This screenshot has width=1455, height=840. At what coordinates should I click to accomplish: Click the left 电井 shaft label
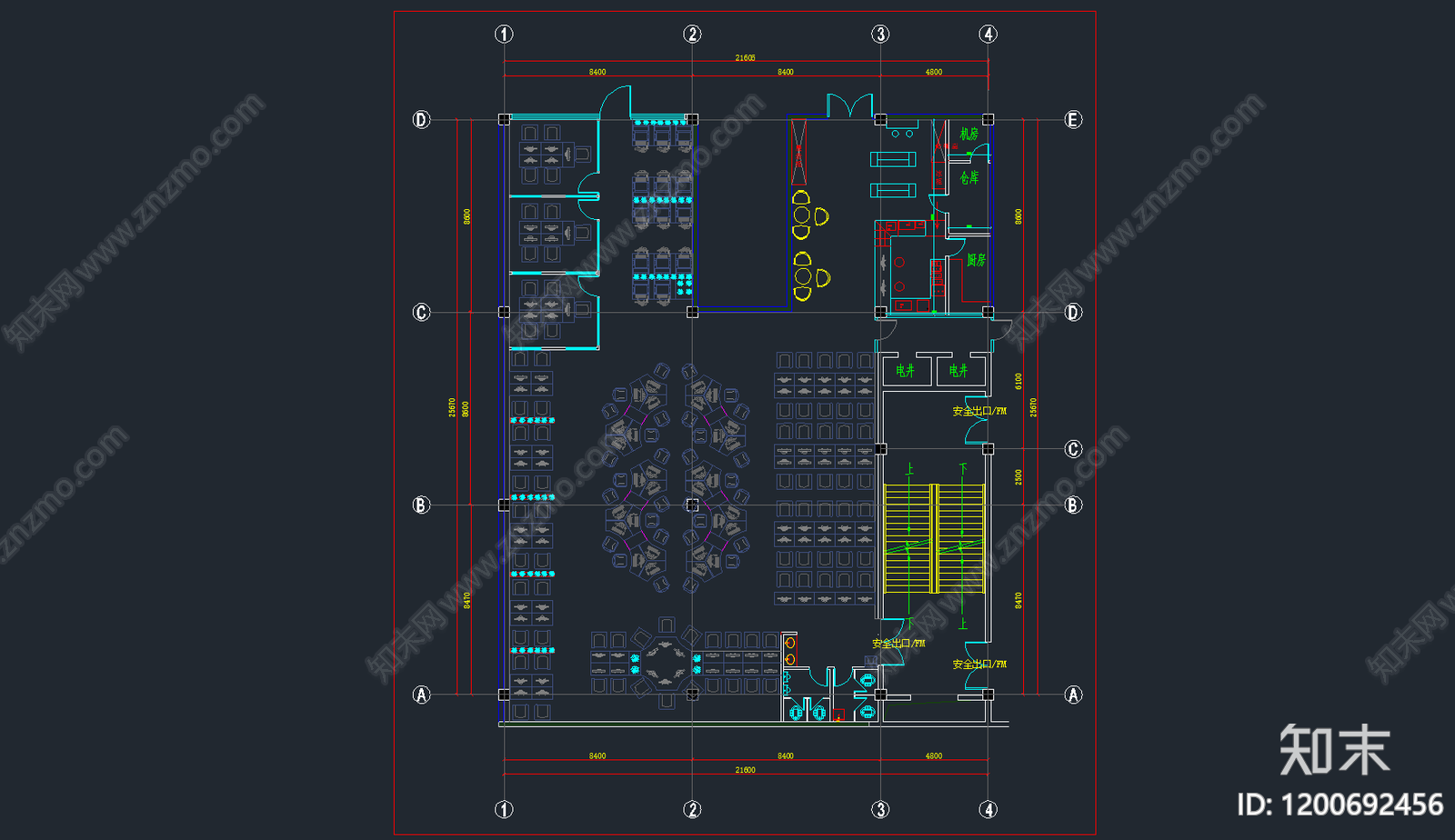[x=905, y=371]
